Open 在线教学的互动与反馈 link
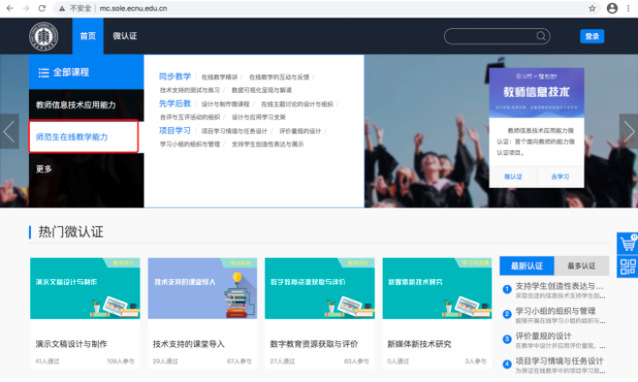Image resolution: width=638 pixels, height=382 pixels. point(279,77)
